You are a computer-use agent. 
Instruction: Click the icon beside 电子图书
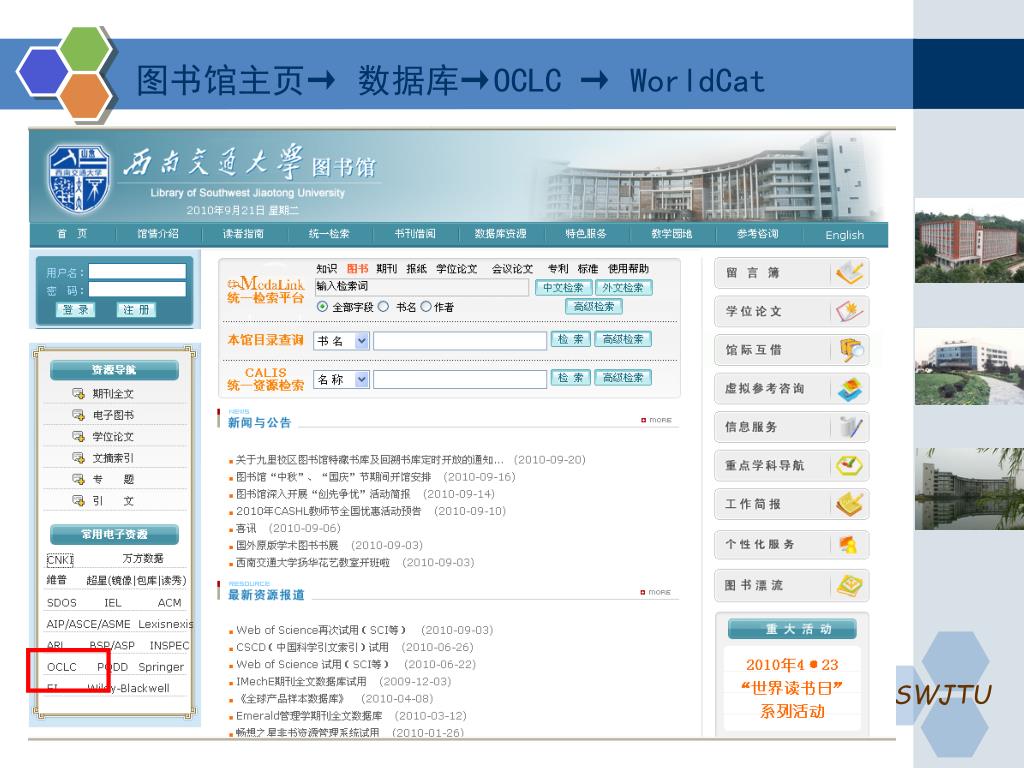[78, 415]
